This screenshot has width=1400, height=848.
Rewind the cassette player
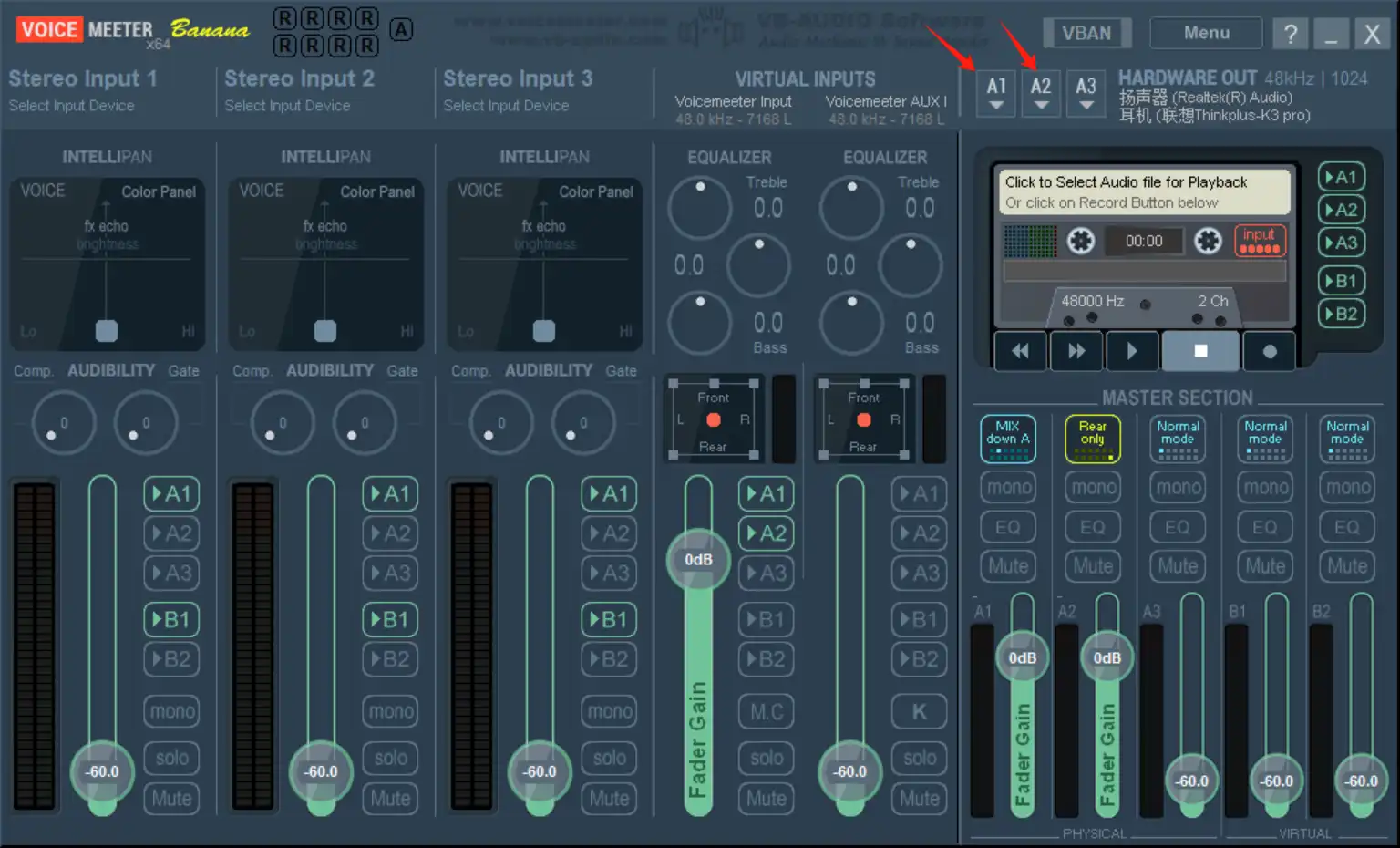click(x=1020, y=351)
